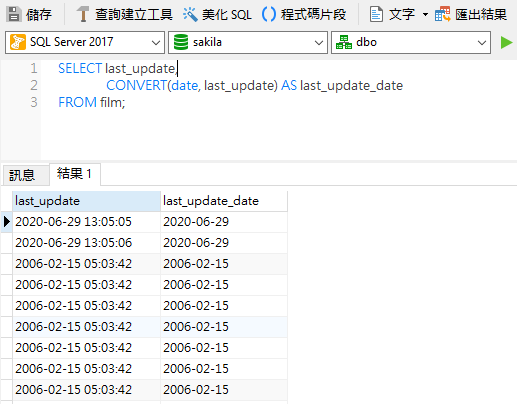517x404 pixels.
Task: Click line number 2 in the gutter
Action: tap(34, 86)
